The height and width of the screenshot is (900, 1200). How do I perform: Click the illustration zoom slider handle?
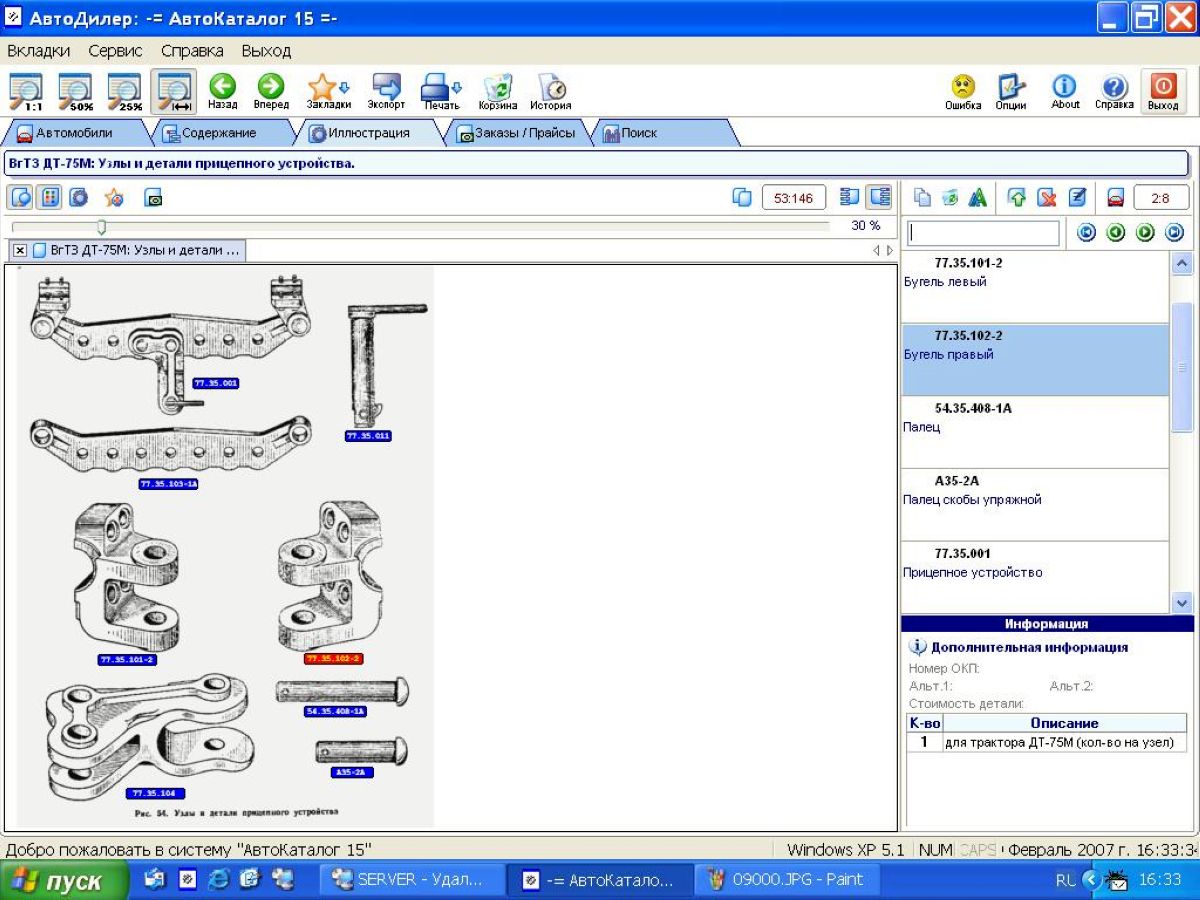(x=101, y=226)
